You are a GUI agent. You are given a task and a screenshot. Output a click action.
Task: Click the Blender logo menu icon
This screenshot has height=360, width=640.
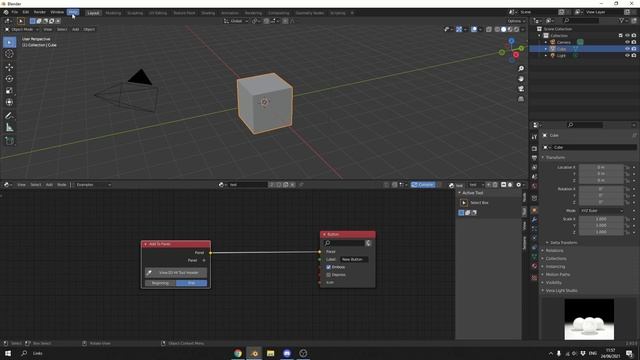[x=6, y=12]
